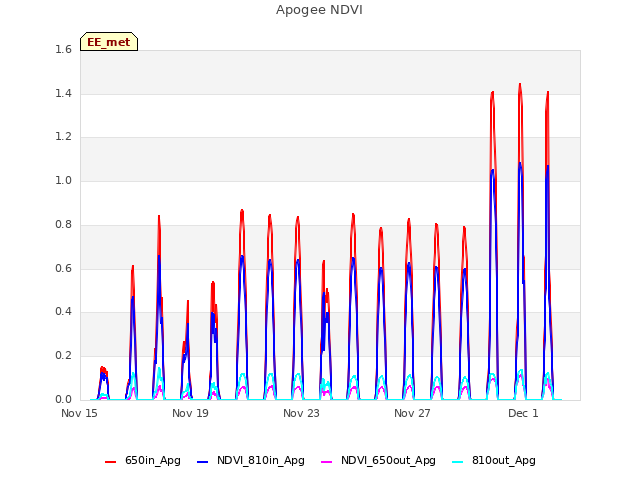Click the 1.6 y-axis label
Viewport: 640px width, 480px height.
pos(63,49)
